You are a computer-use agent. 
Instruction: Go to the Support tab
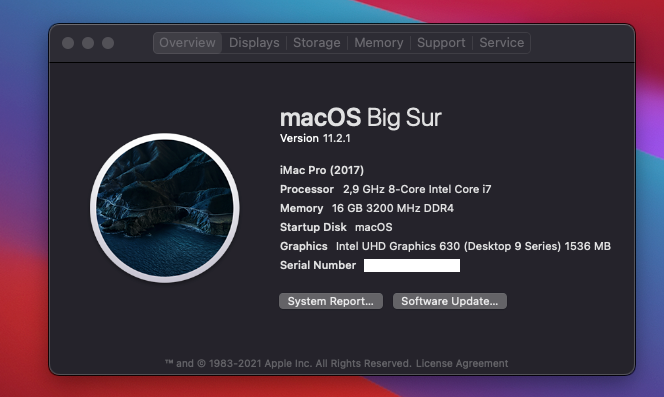coord(441,43)
